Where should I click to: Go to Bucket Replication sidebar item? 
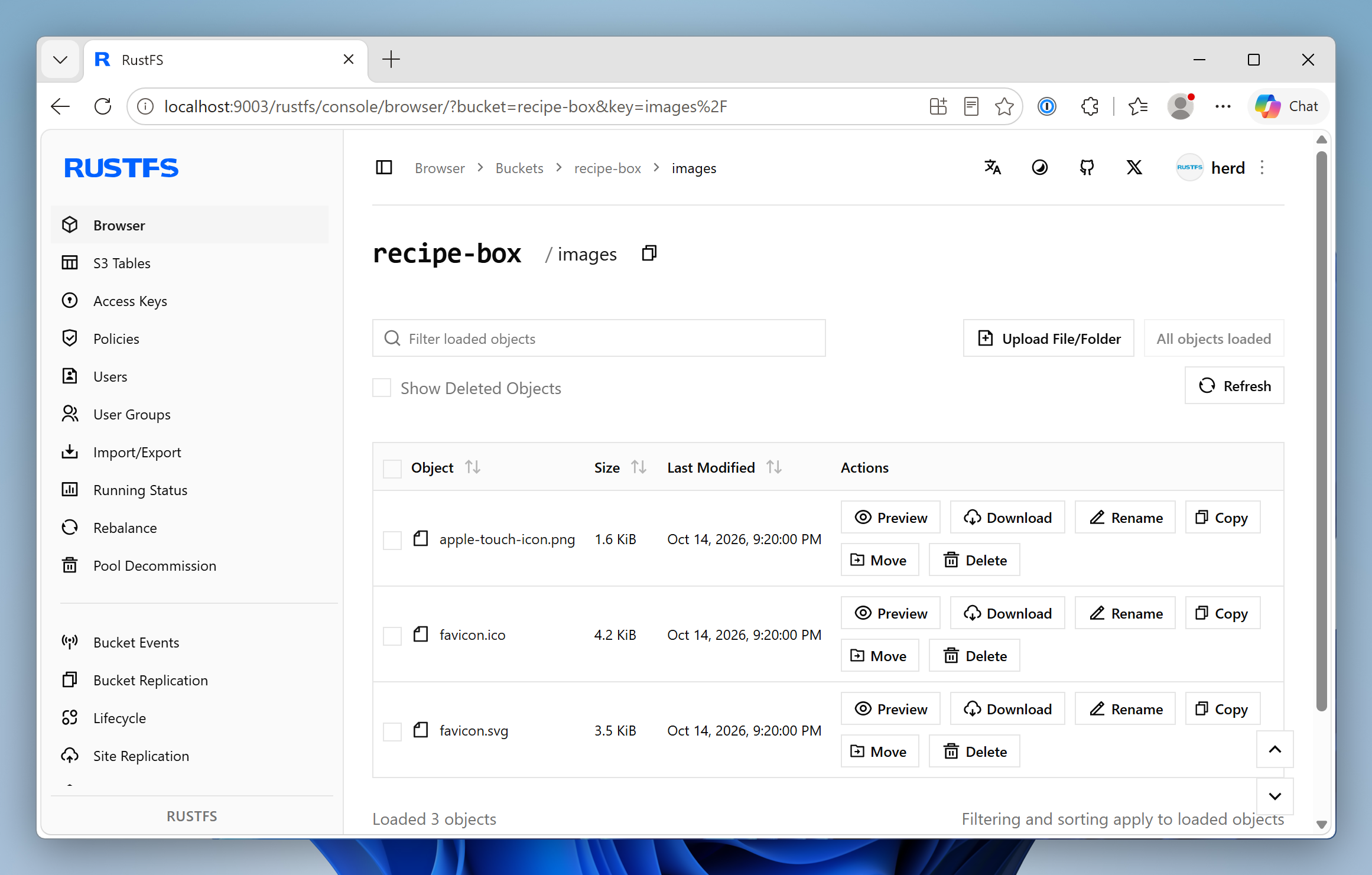(189, 680)
